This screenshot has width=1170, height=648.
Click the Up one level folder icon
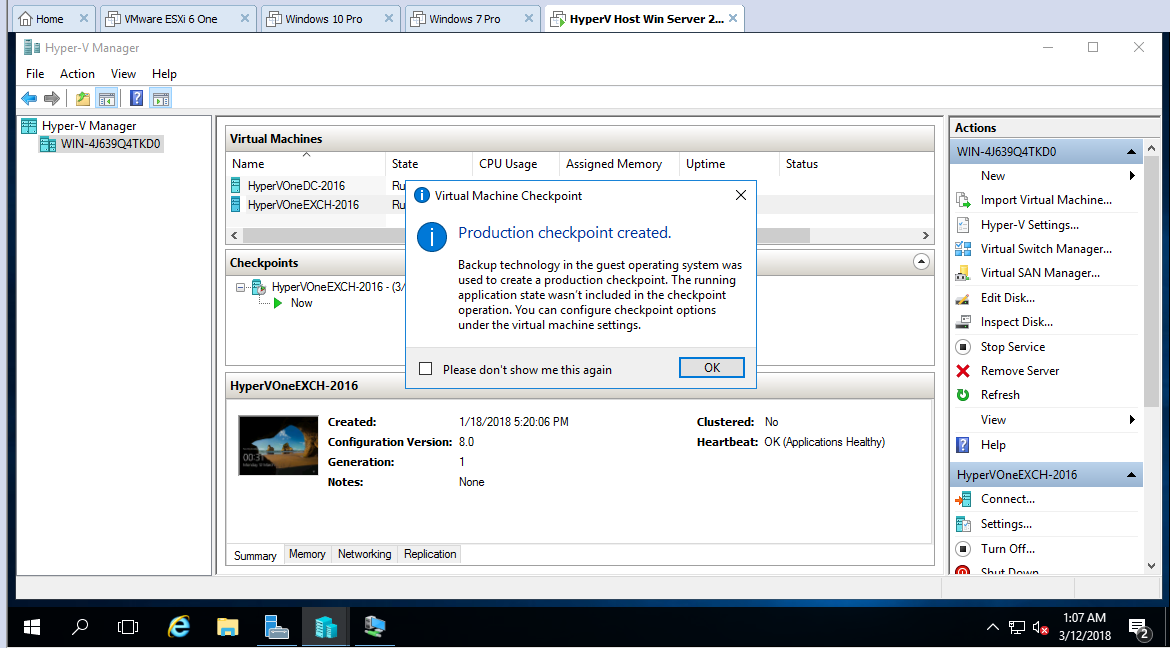click(83, 98)
